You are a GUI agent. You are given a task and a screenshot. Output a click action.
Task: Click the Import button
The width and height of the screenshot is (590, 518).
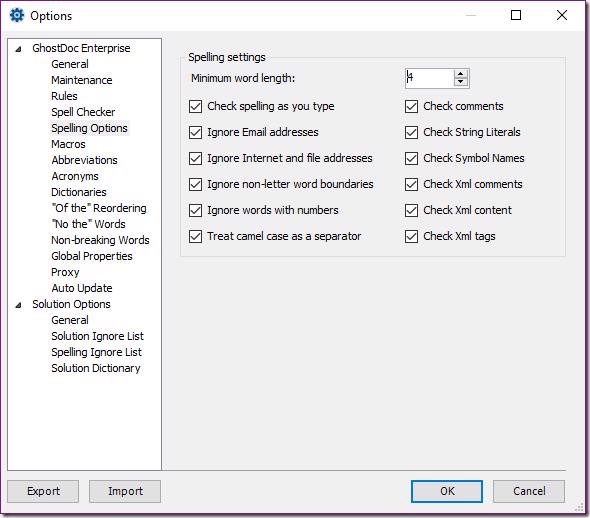[x=125, y=491]
